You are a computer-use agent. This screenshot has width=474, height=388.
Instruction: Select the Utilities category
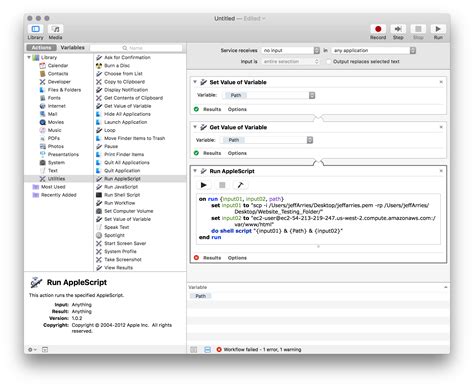56,179
